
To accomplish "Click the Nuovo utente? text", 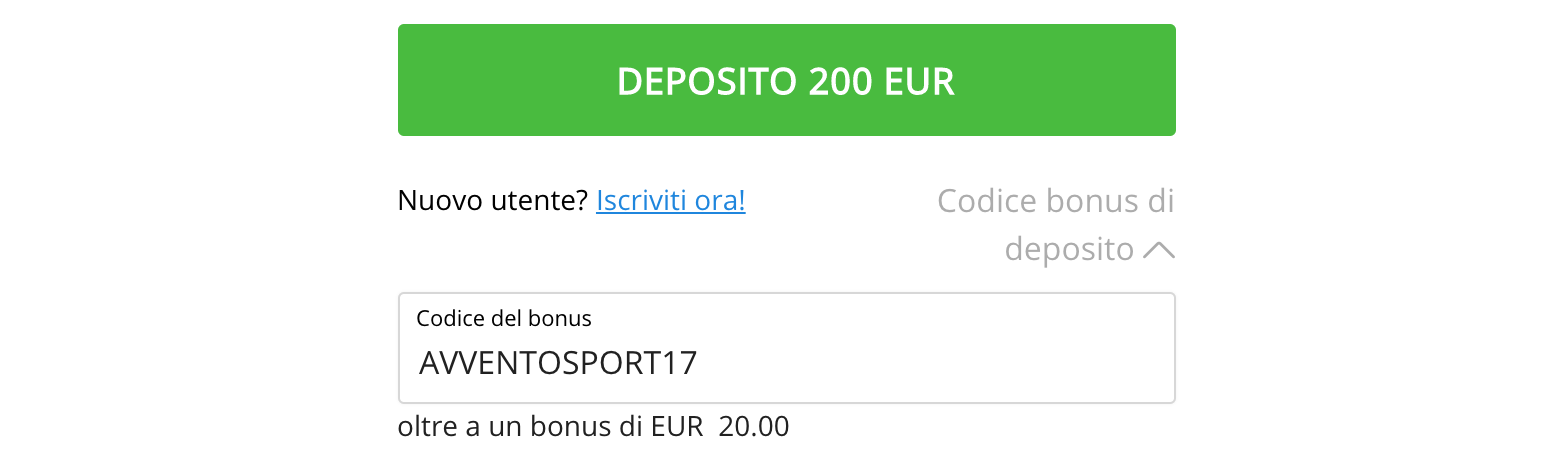I will click(x=492, y=201).
